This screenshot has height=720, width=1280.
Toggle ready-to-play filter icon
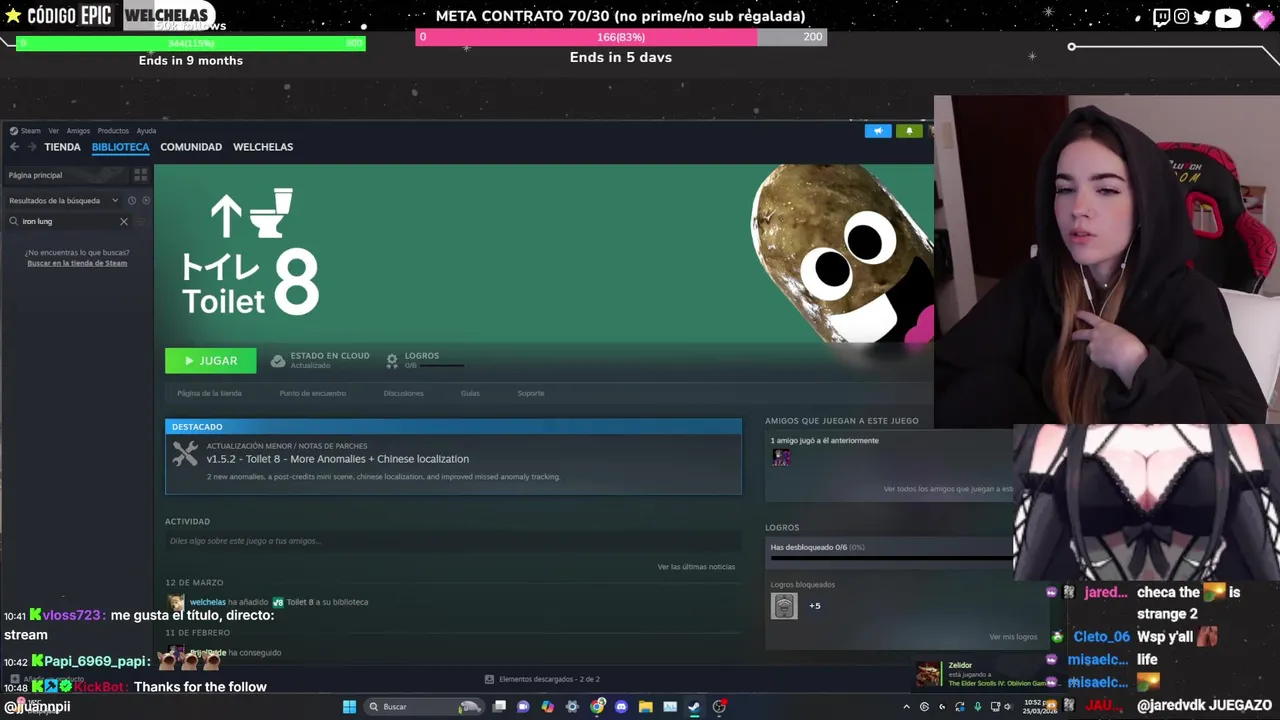[x=146, y=201]
